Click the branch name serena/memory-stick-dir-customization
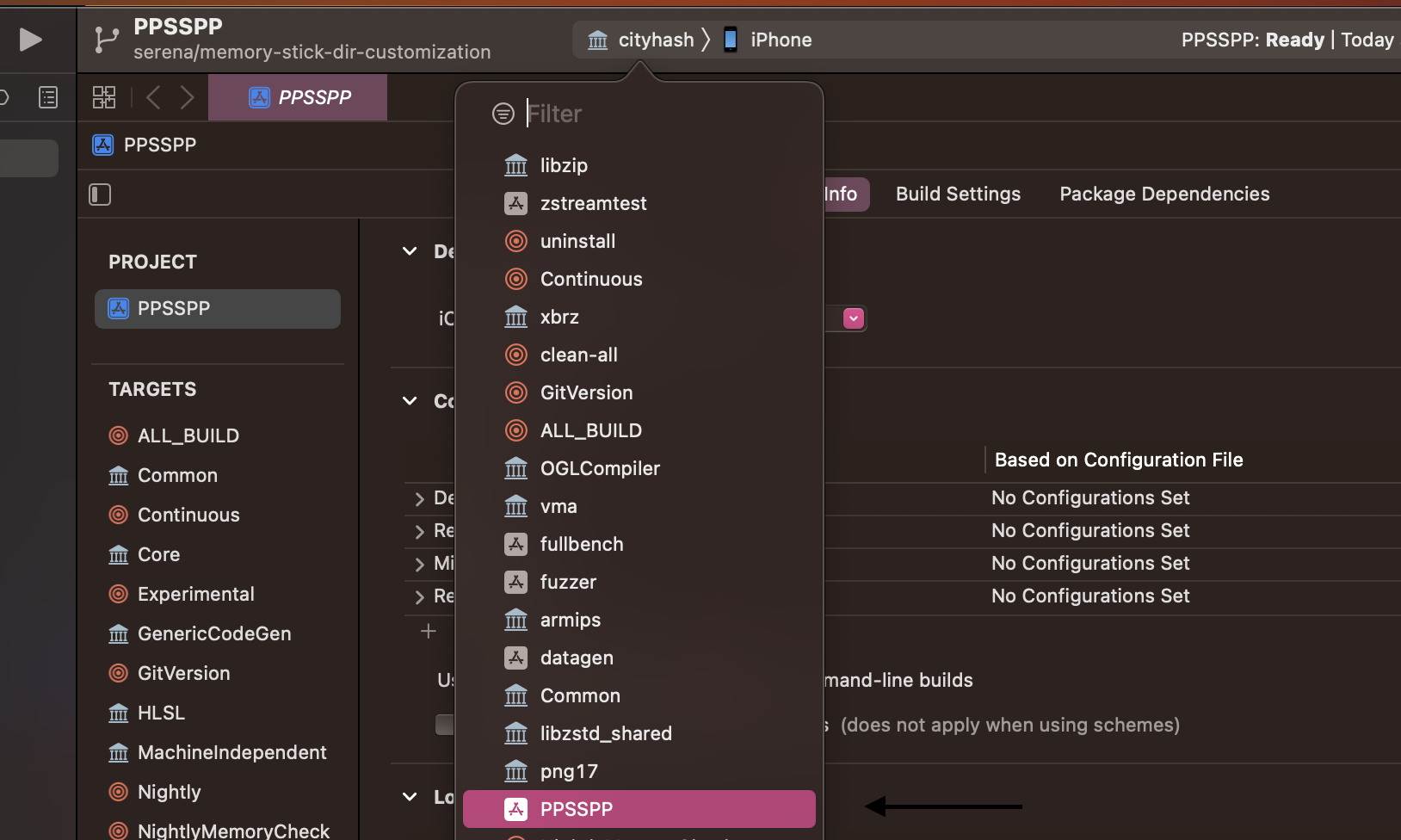Viewport: 1401px width, 840px height. point(312,52)
